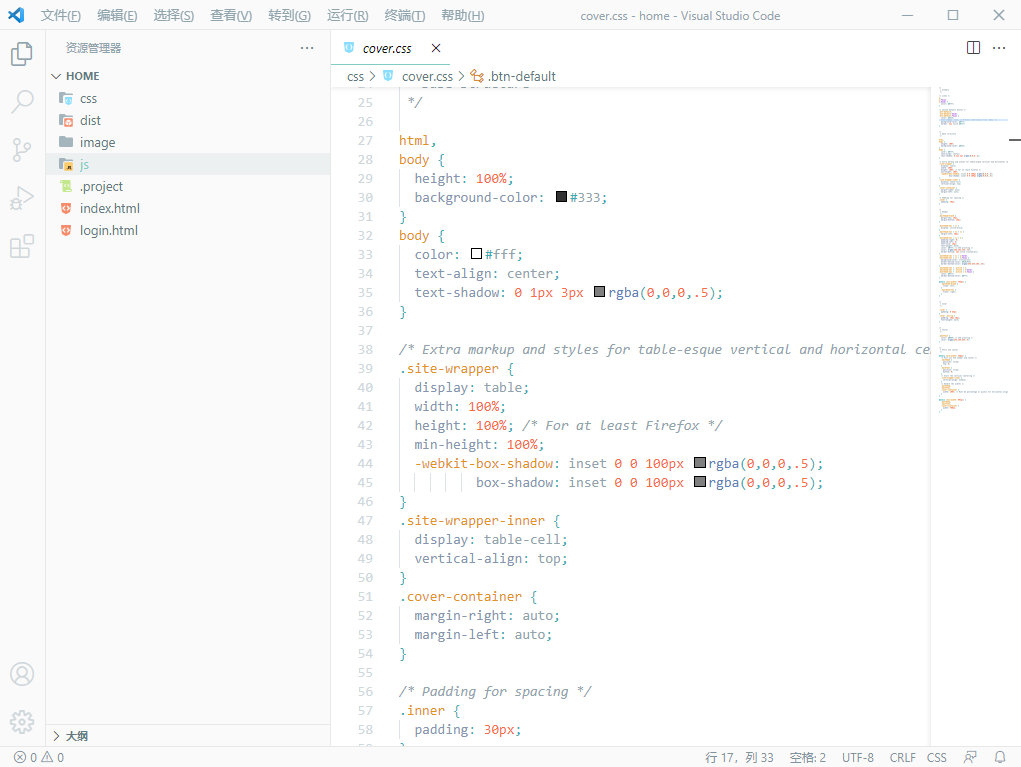Click the .project file icon
1021x767 pixels.
click(66, 186)
